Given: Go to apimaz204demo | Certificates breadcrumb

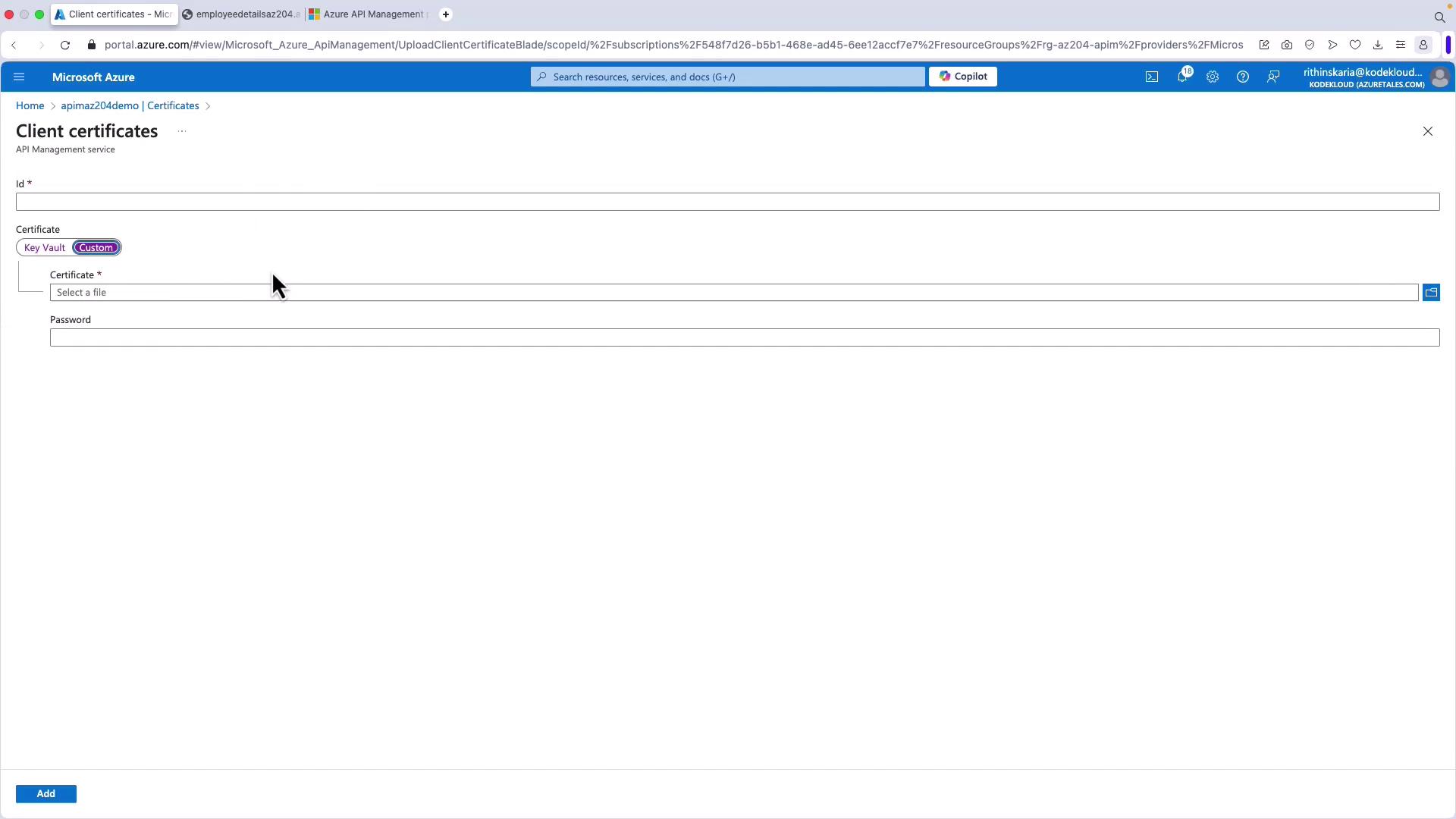Looking at the screenshot, I should click(130, 105).
